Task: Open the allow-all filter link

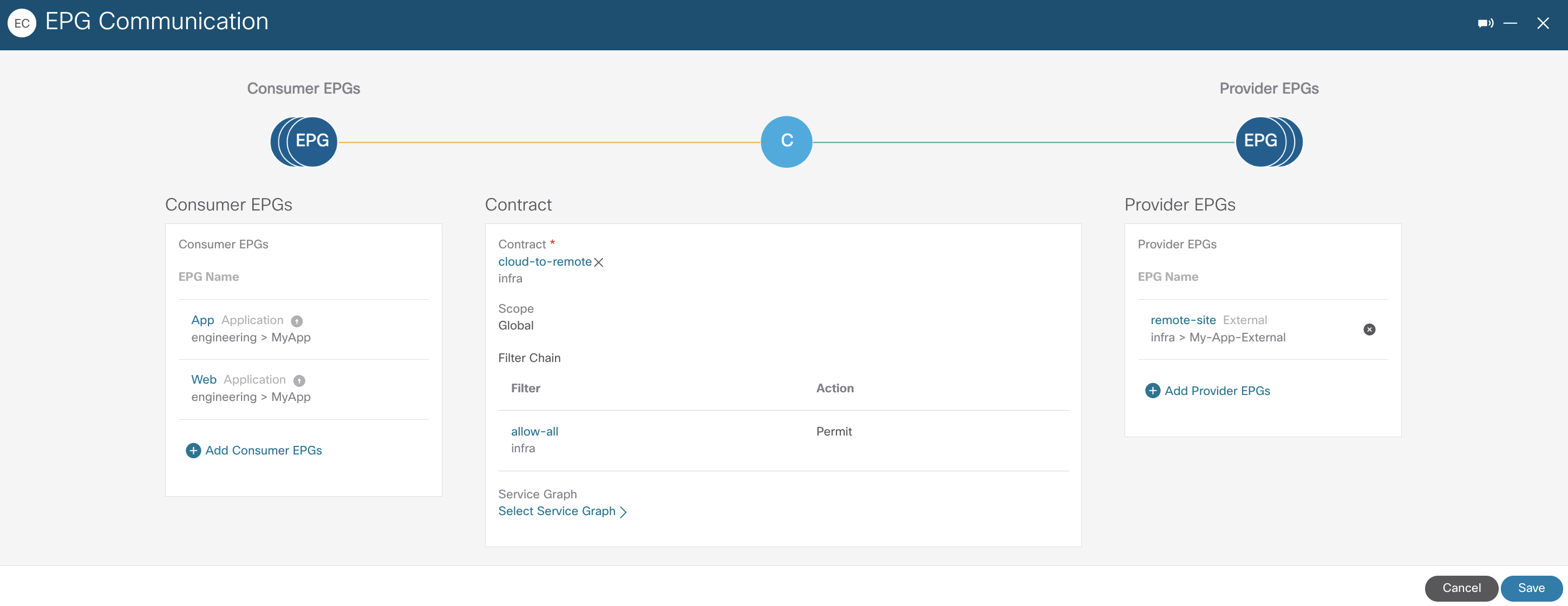Action: (534, 431)
